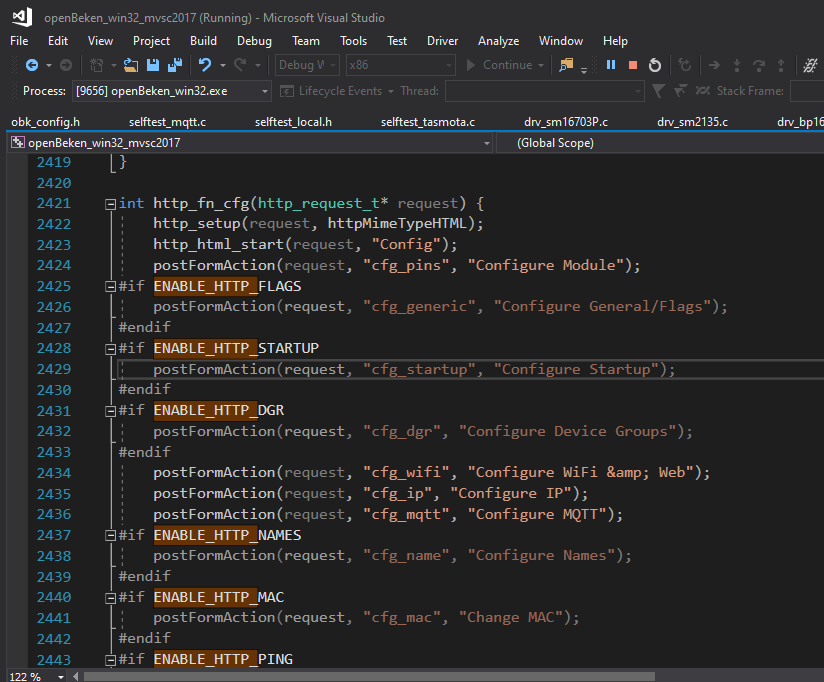
Task: Click the Redo arrow icon
Action: pos(240,65)
